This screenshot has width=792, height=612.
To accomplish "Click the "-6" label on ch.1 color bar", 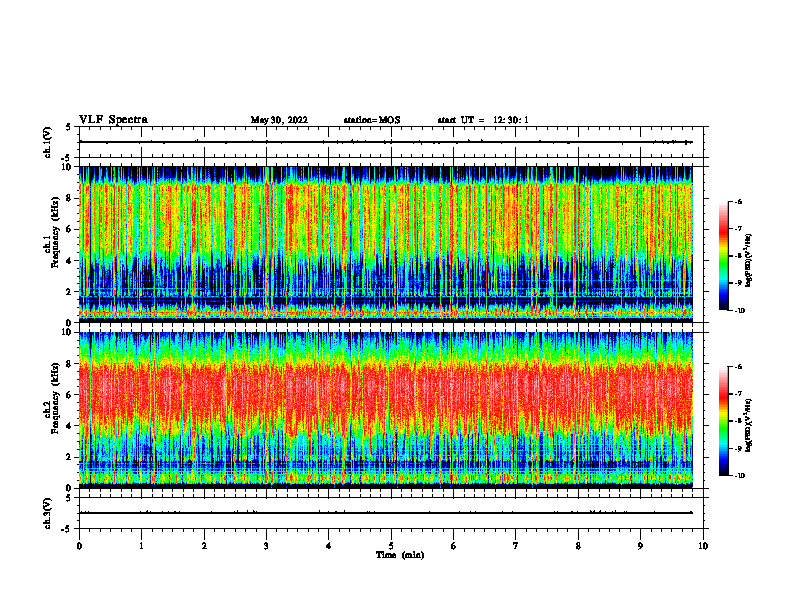I will point(738,201).
